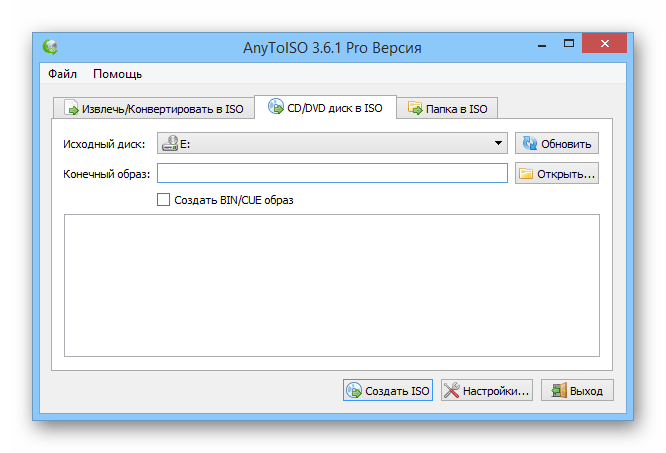Open the Помощь menu

[x=117, y=74]
